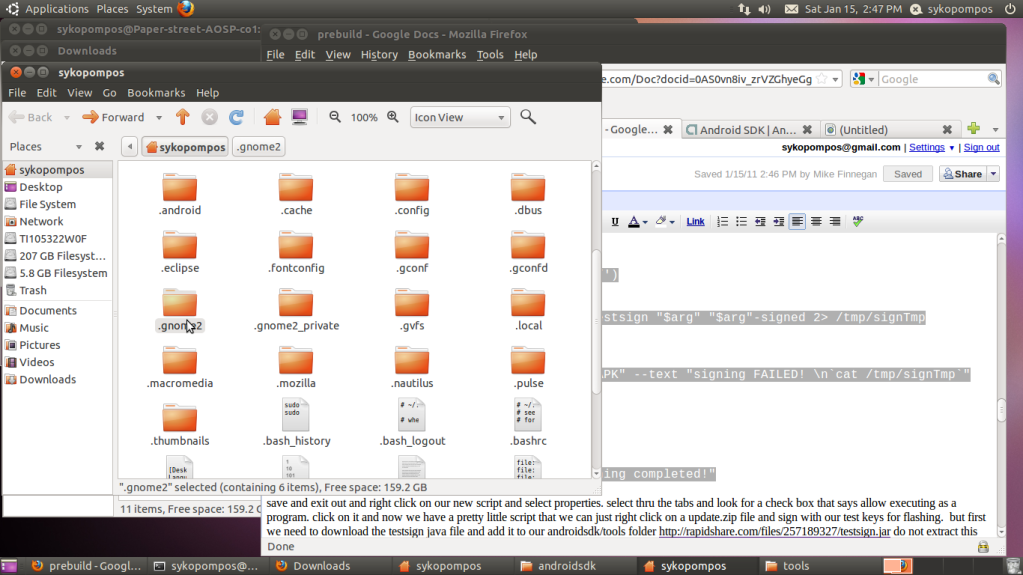
Task: Open Downloads in Places sidebar
Action: 47,379
